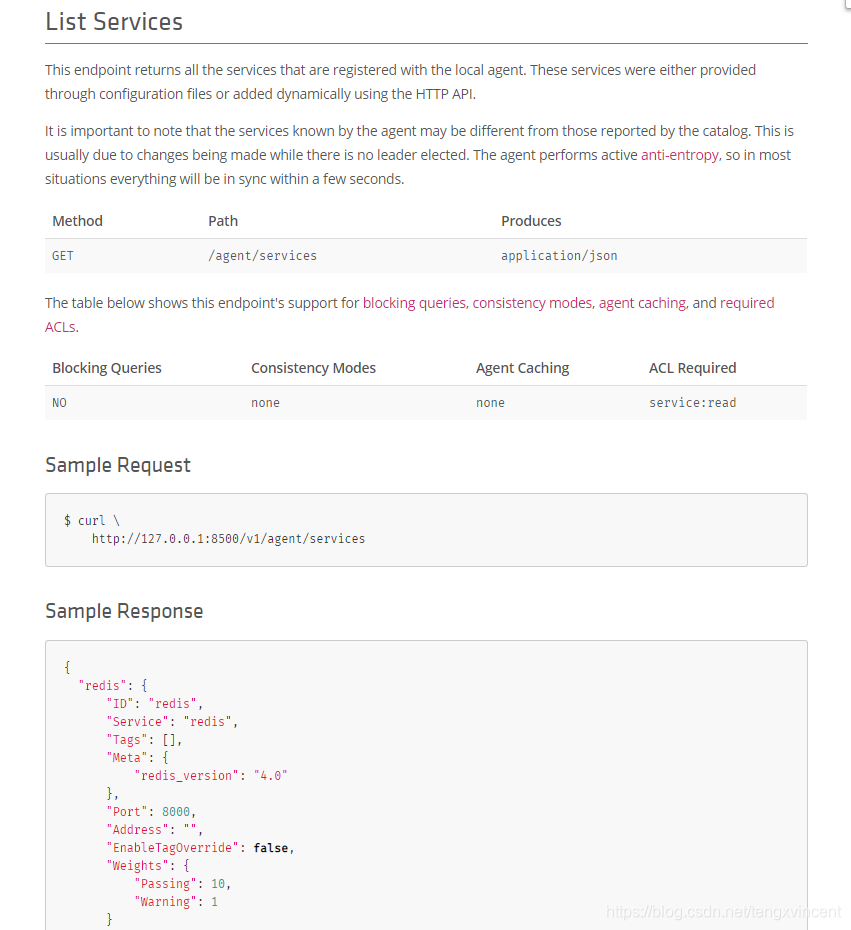Click the Blocking Queries column header
851x930 pixels.
pyautogui.click(x=107, y=368)
